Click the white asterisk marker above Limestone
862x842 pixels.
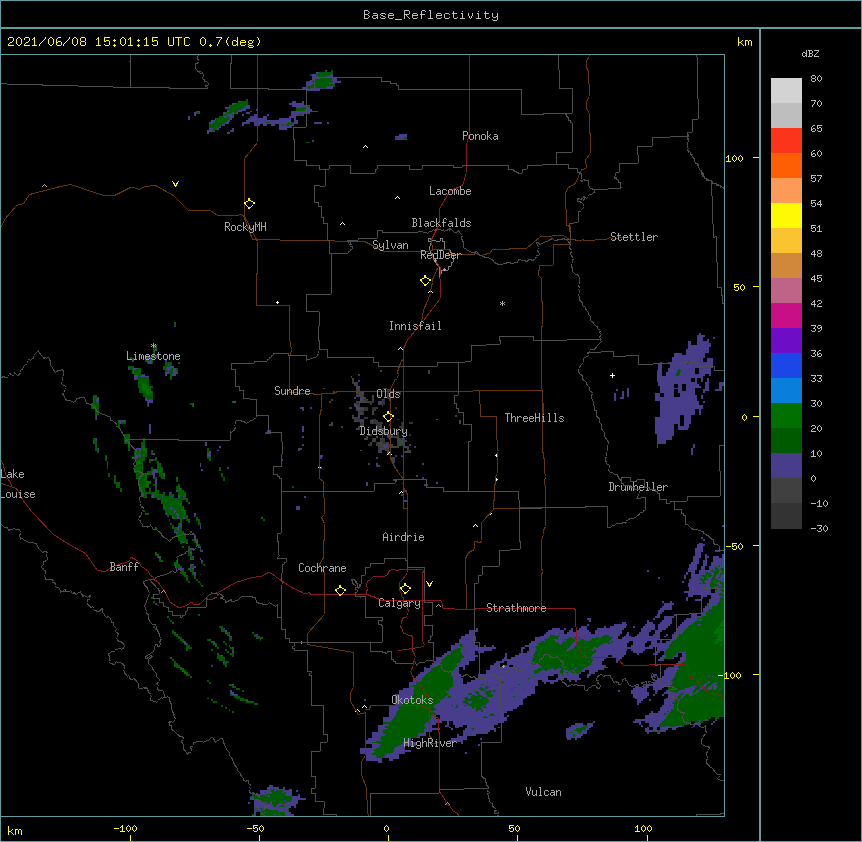[x=154, y=346]
